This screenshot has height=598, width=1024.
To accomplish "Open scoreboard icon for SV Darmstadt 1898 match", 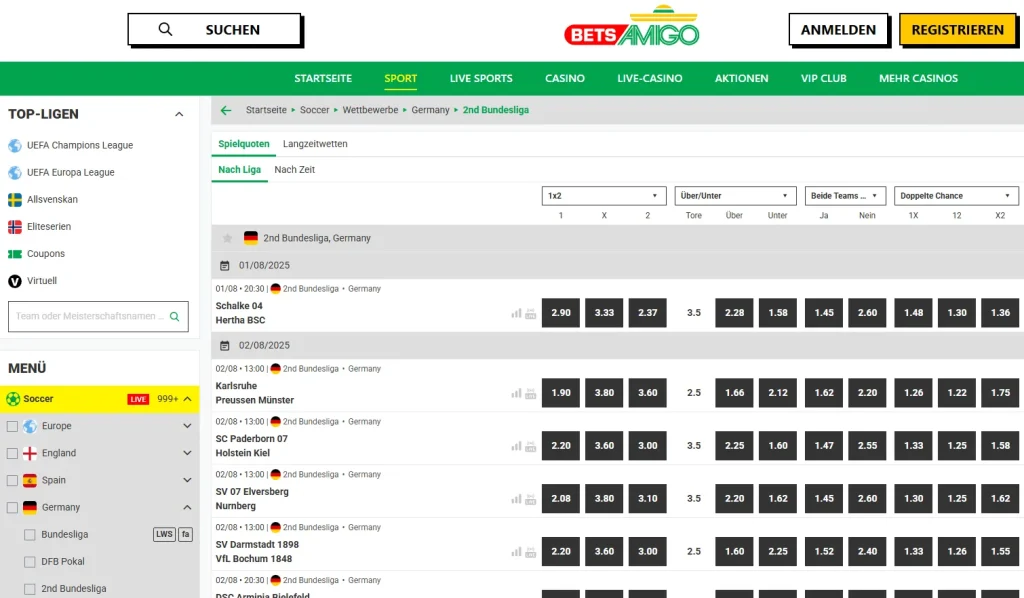I will (530, 552).
